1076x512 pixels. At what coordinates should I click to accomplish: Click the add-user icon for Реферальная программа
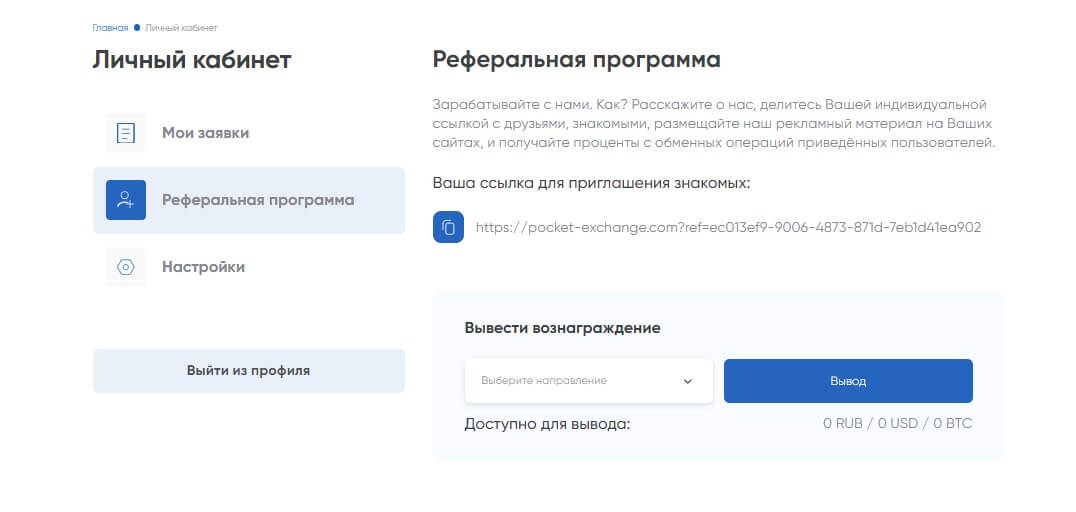pos(126,200)
